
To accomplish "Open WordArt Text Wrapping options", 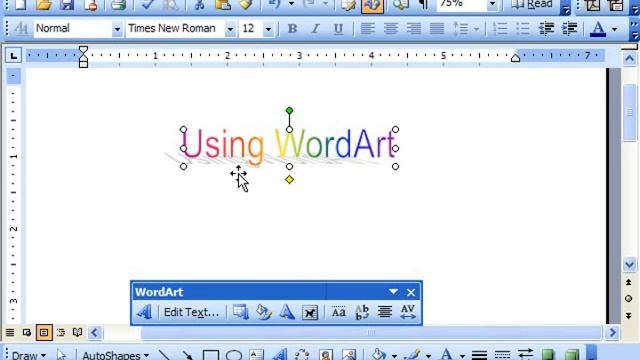I will pyautogui.click(x=310, y=312).
